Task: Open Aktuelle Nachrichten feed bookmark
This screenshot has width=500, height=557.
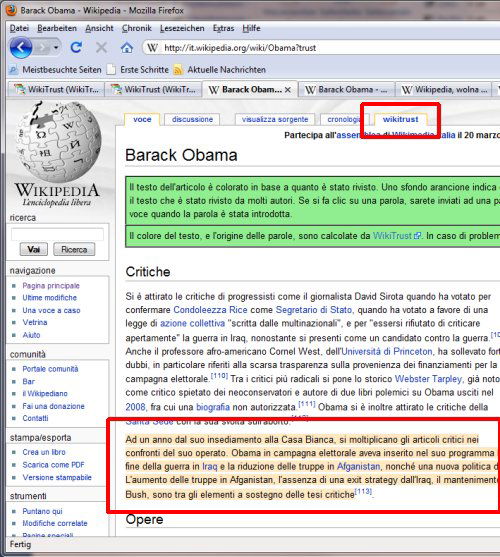Action: pyautogui.click(x=220, y=70)
